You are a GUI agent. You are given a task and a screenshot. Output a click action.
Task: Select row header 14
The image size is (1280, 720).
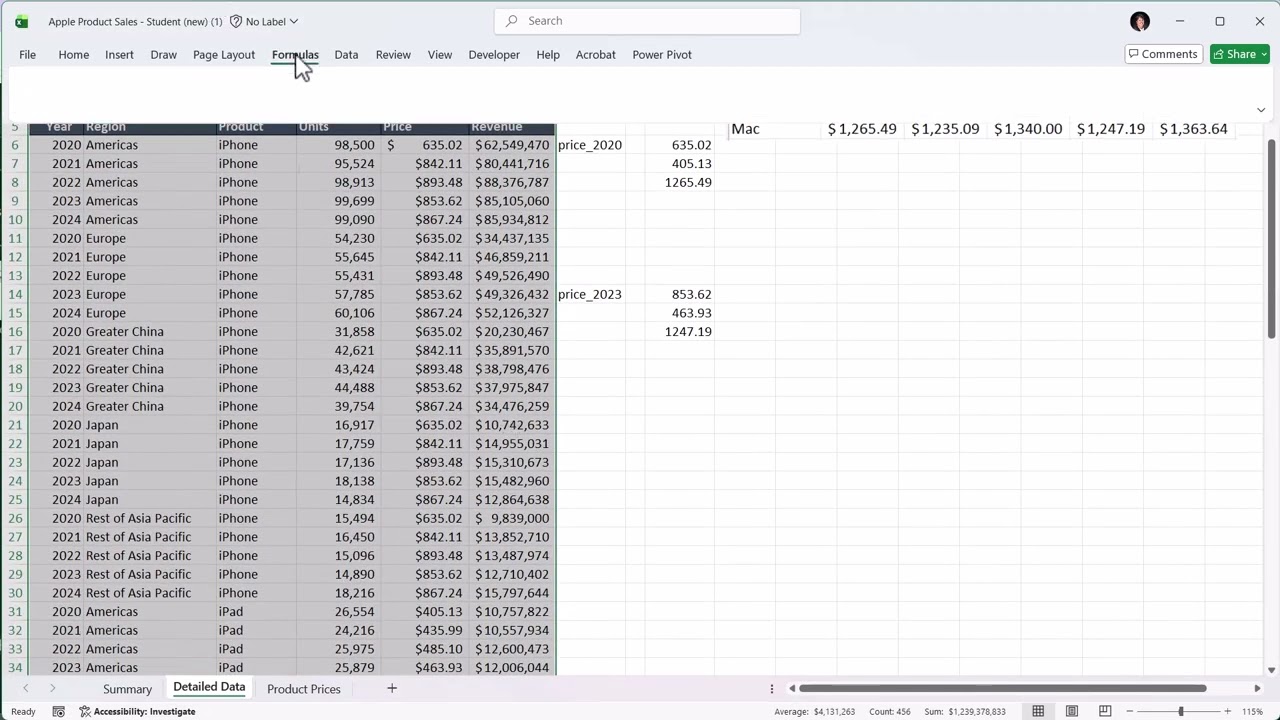(x=15, y=294)
